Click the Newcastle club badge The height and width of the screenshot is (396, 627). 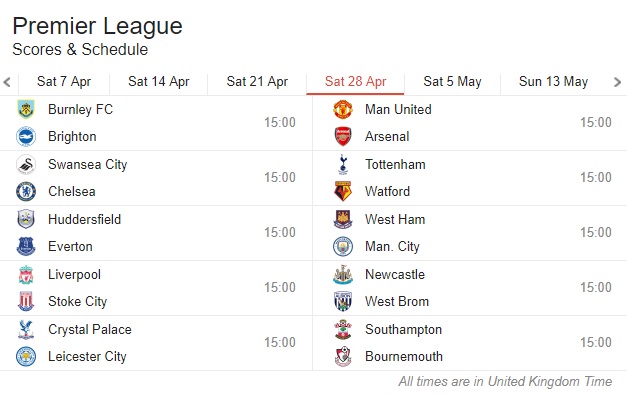(343, 274)
